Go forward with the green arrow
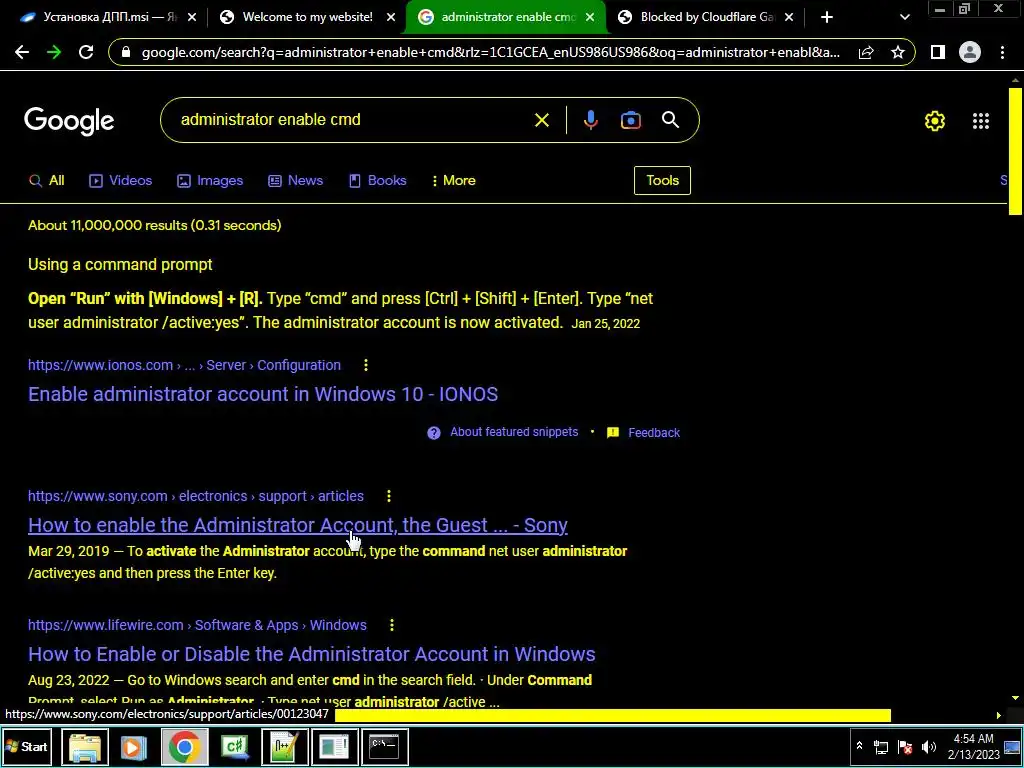Viewport: 1024px width, 768px height. pos(54,53)
